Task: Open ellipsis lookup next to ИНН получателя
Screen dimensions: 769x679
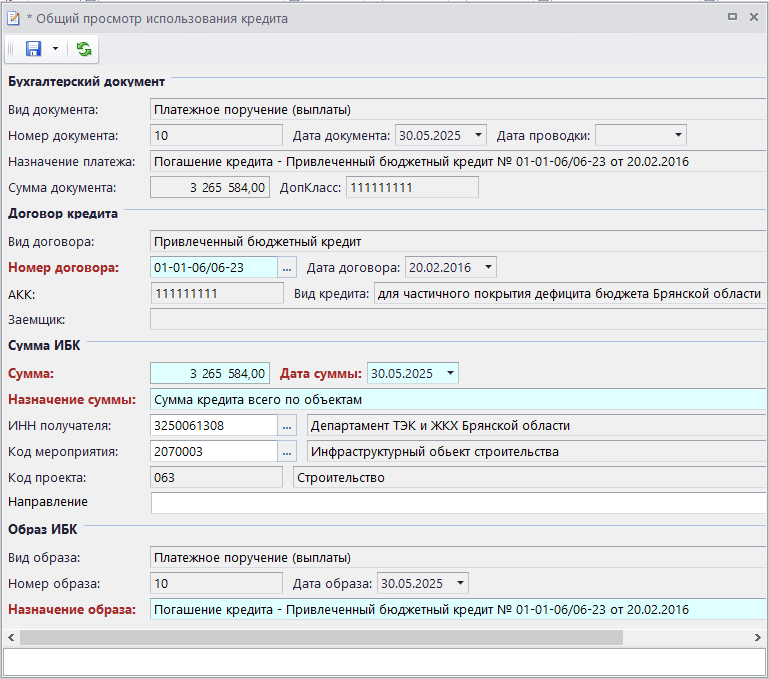Action: [287, 425]
